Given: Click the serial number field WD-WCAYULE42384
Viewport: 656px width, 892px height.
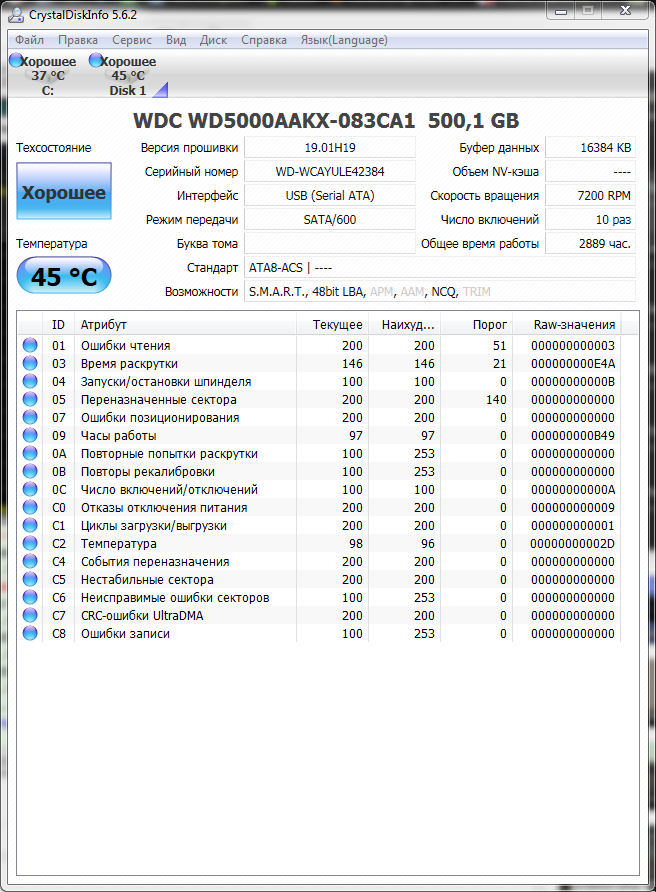Looking at the screenshot, I should [x=330, y=172].
